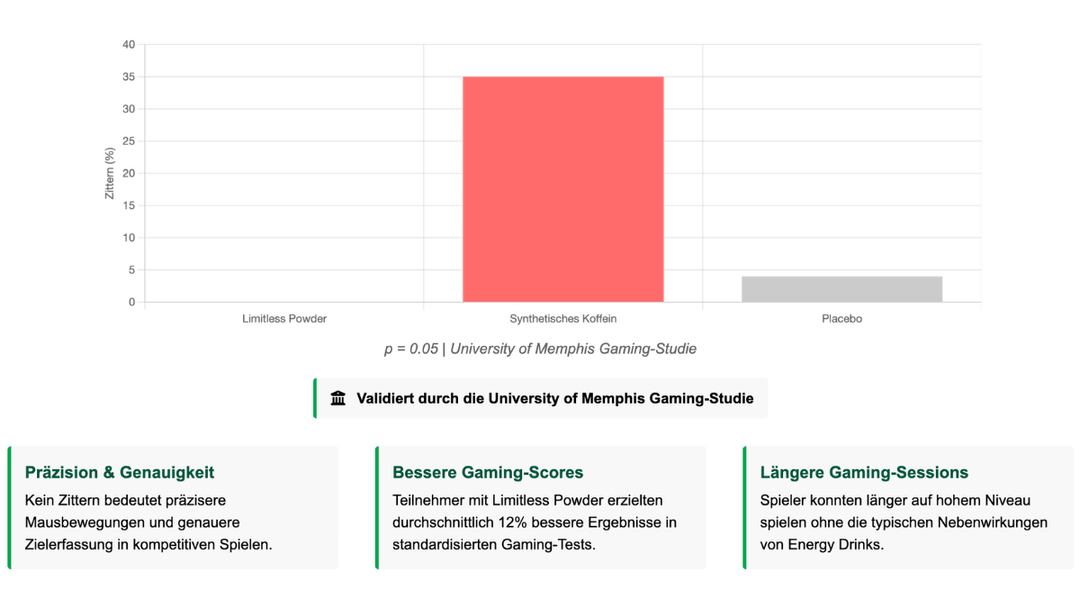Click the gray Placebo bar

[841, 289]
